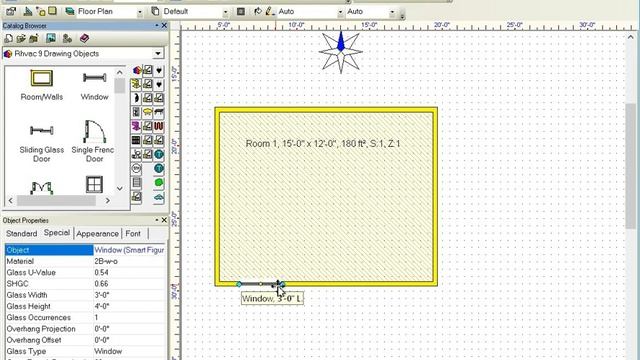Select the teal vehicle-shaped tool icon

click(x=159, y=198)
